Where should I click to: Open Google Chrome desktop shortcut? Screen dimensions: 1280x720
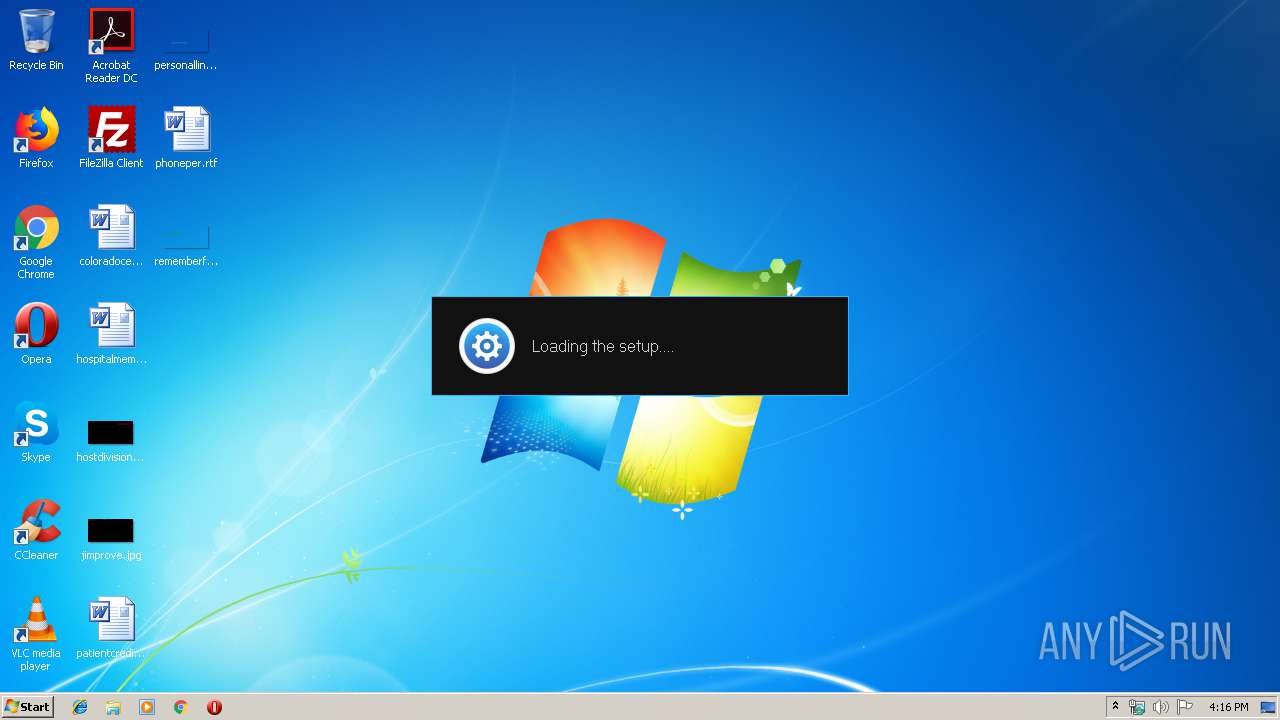tap(36, 242)
